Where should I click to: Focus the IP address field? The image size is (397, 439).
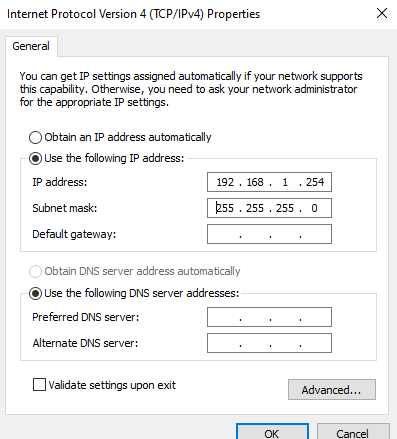click(269, 182)
